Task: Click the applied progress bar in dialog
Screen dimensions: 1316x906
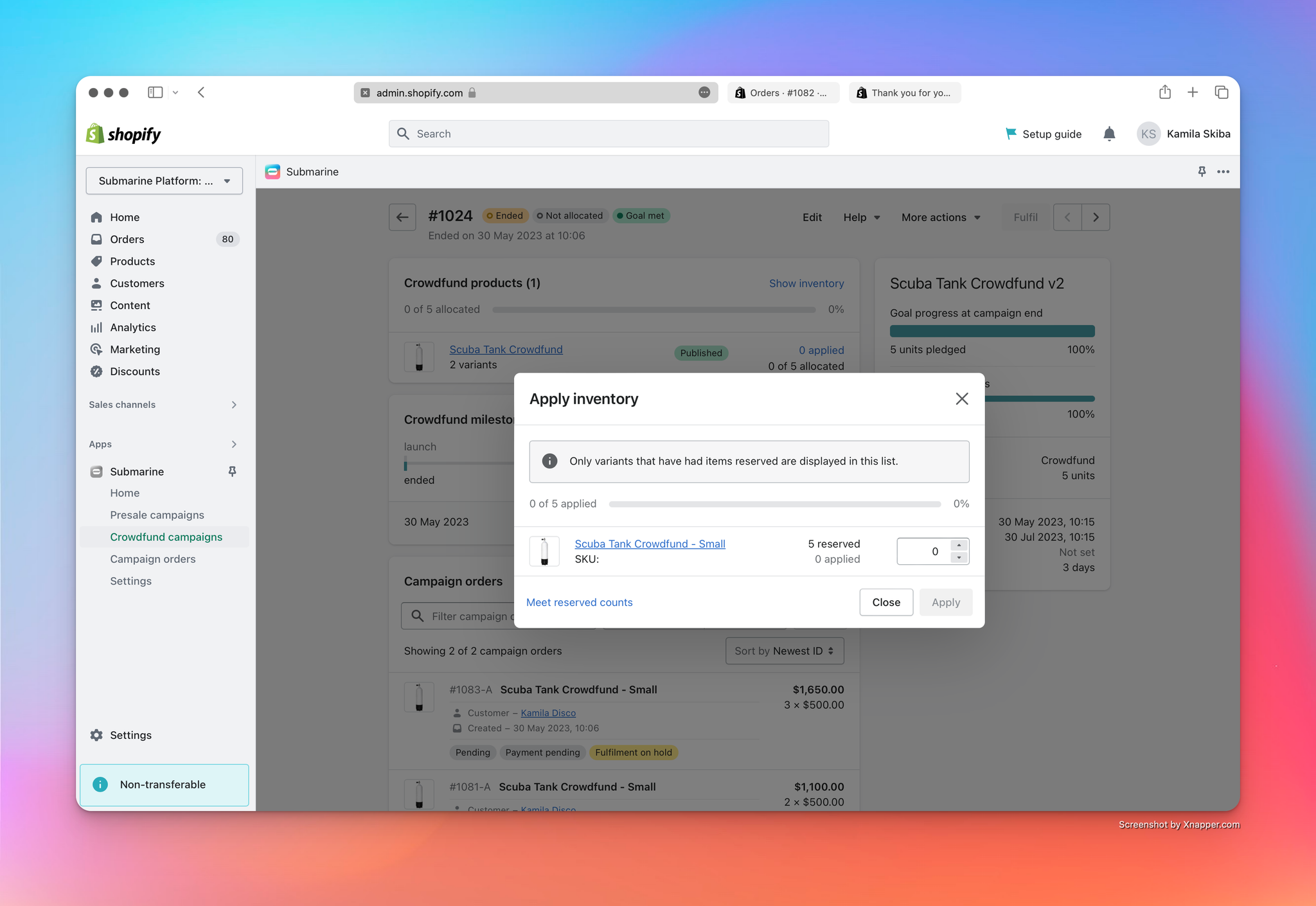Action: 774,504
